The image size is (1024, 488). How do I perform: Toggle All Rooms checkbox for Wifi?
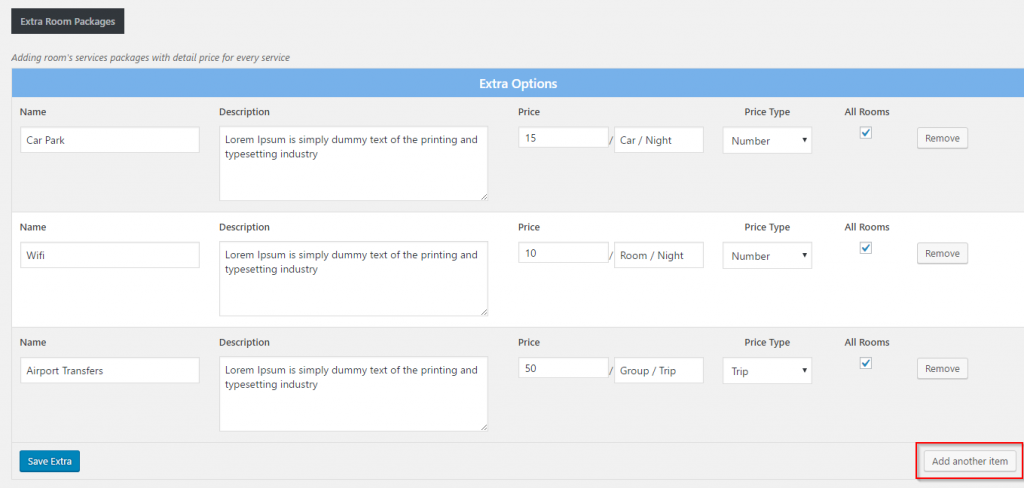pyautogui.click(x=866, y=248)
